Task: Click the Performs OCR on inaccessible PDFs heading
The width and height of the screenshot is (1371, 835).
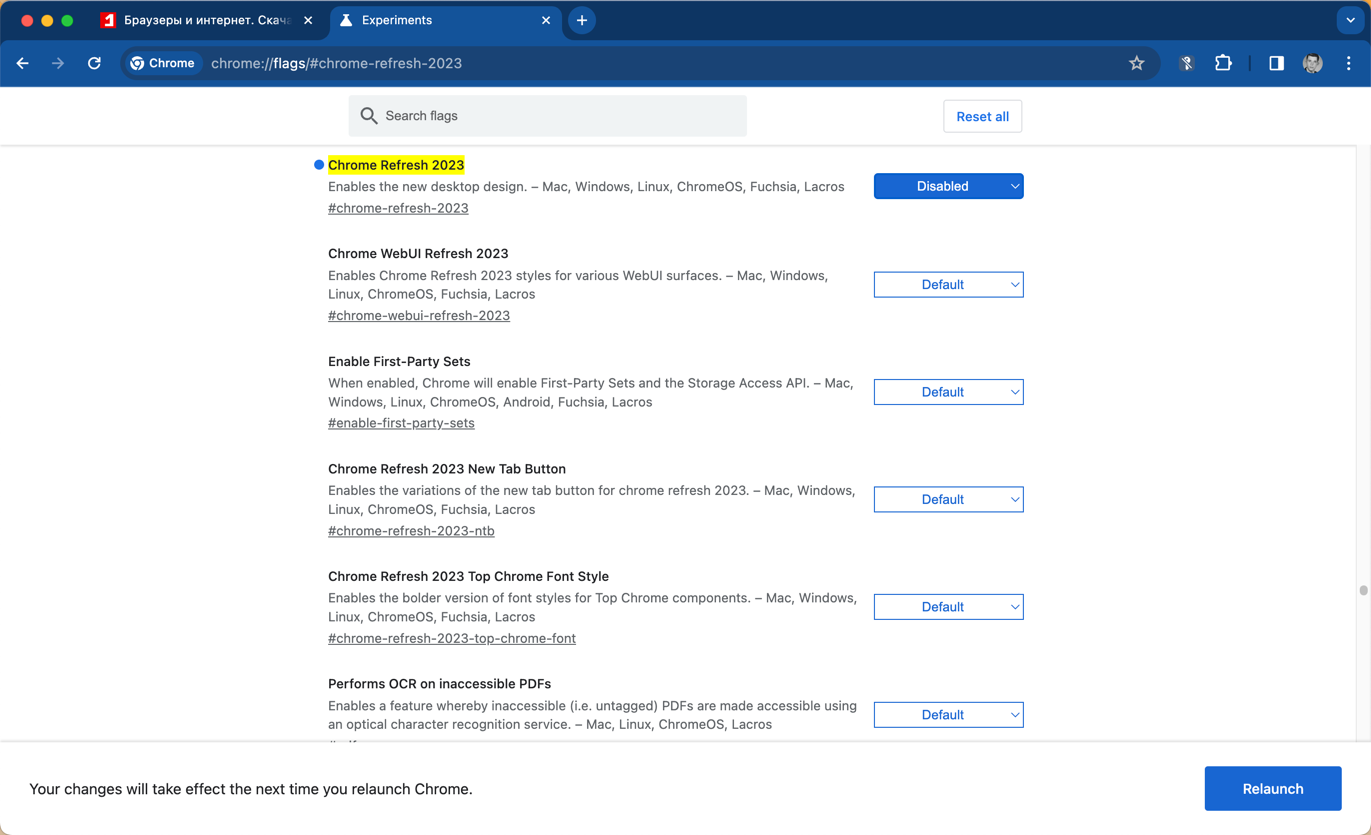Action: pyautogui.click(x=439, y=684)
